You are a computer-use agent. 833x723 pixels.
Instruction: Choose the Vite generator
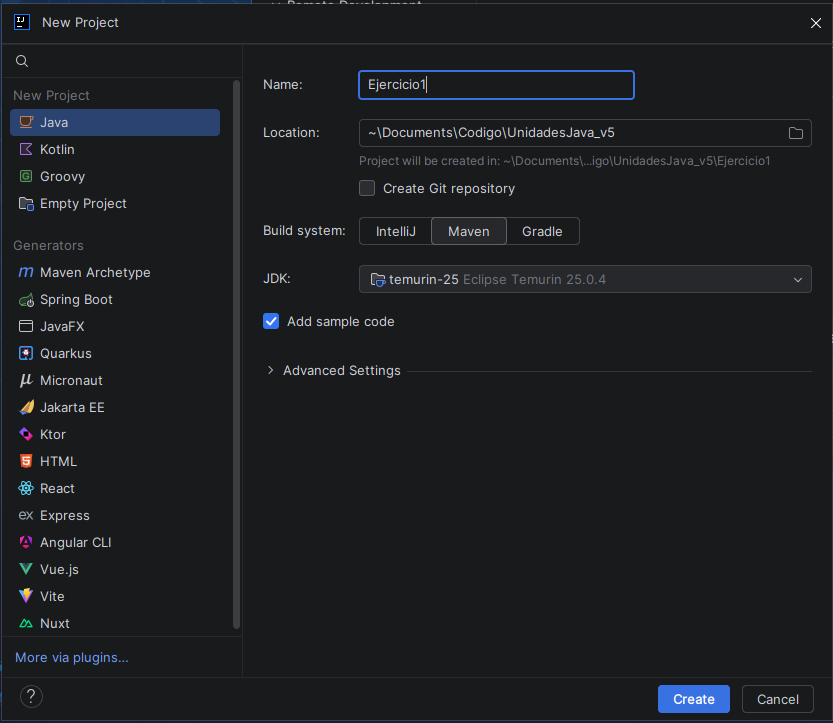(115, 597)
